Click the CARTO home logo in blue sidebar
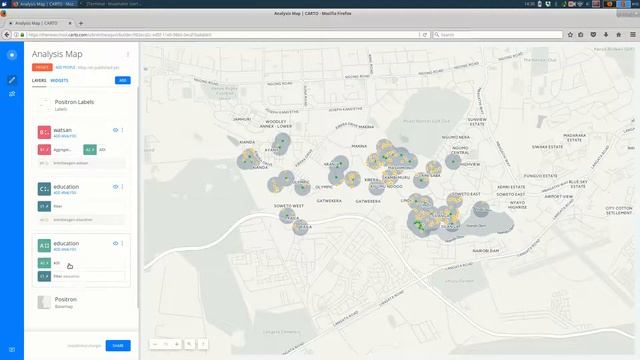This screenshot has height=360, width=640. point(12,55)
